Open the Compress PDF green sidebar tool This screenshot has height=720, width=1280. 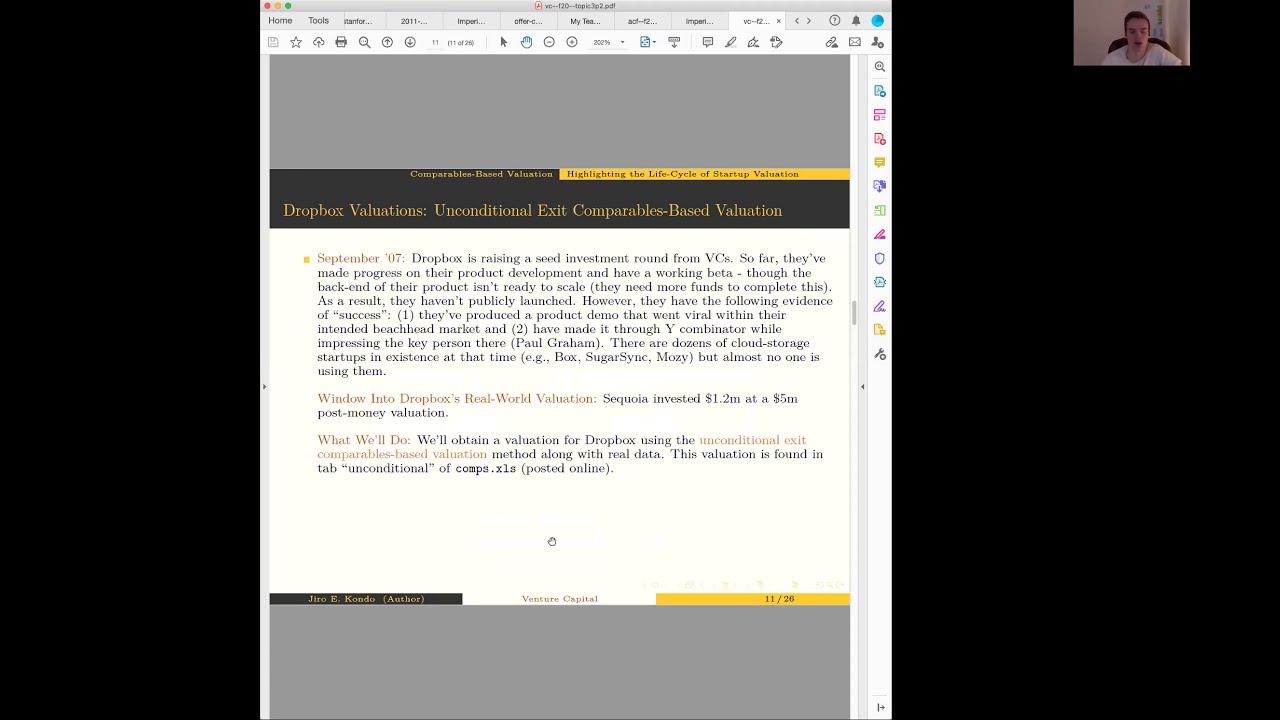880,210
